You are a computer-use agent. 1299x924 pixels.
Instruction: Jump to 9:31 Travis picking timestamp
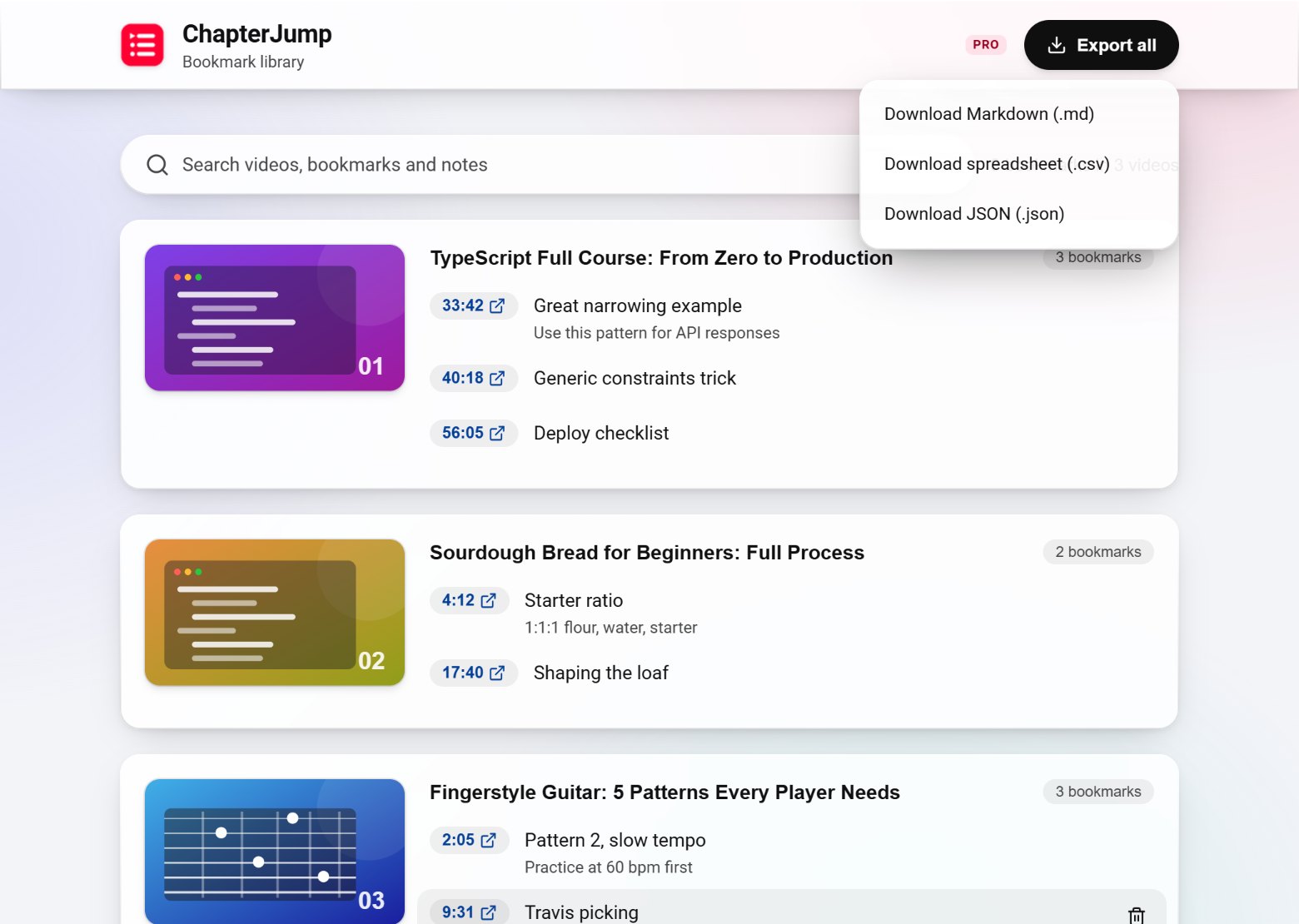469,912
